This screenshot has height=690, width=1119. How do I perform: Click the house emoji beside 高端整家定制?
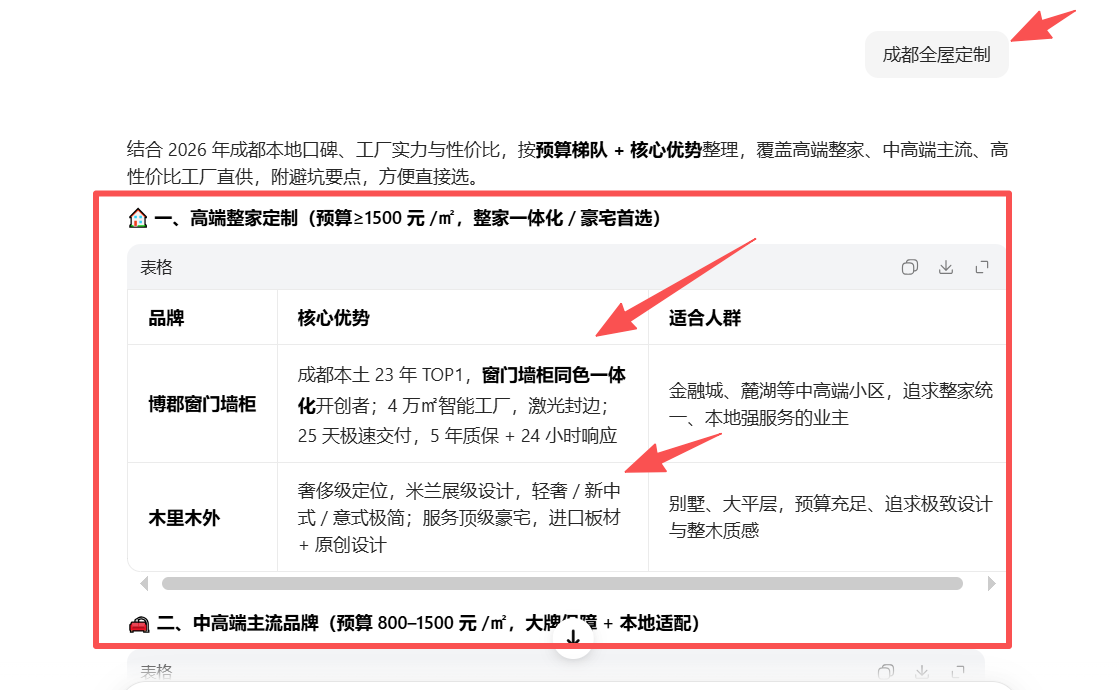(x=138, y=218)
